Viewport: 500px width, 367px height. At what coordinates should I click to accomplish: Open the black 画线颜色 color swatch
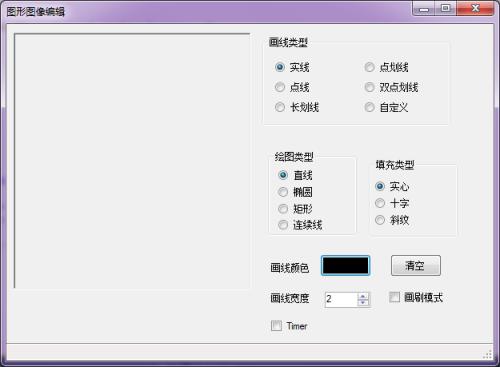pos(346,266)
